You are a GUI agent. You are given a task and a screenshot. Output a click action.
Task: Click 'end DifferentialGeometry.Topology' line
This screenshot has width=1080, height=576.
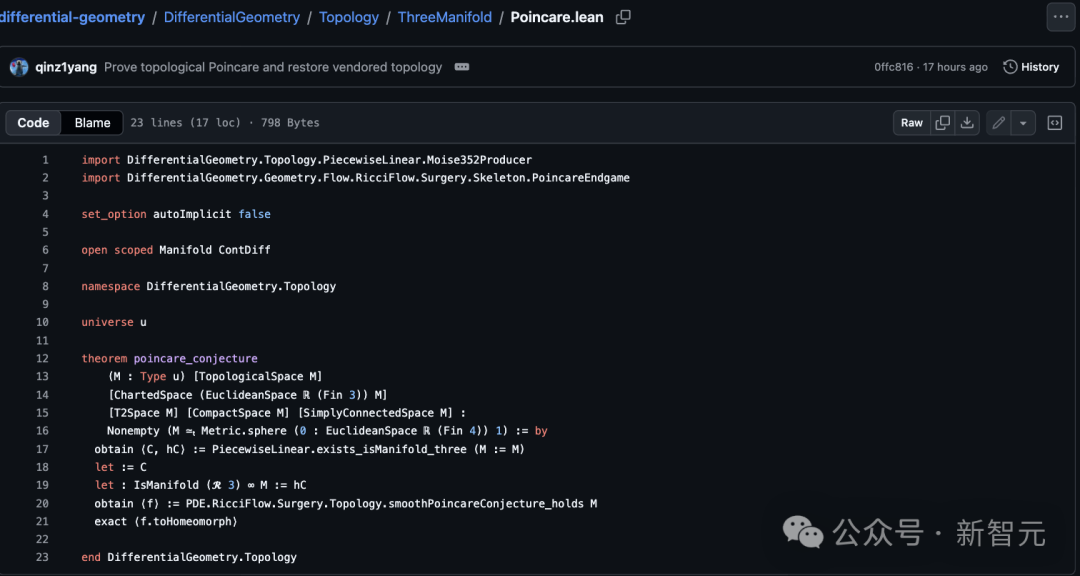[x=189, y=557]
